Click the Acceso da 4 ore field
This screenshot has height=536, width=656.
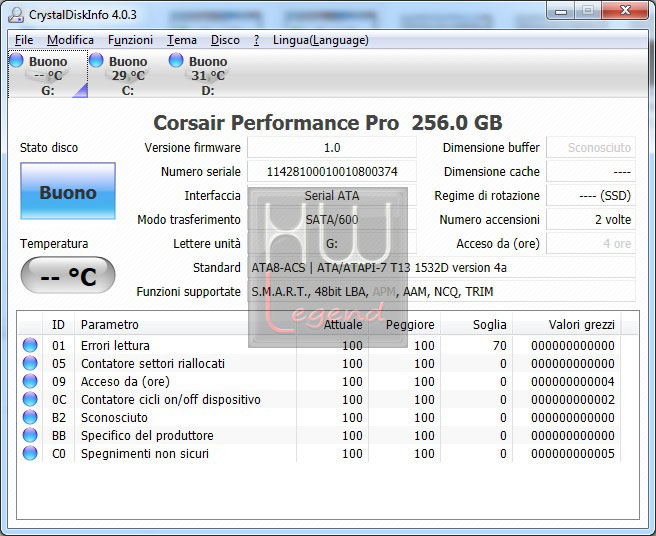(591, 244)
